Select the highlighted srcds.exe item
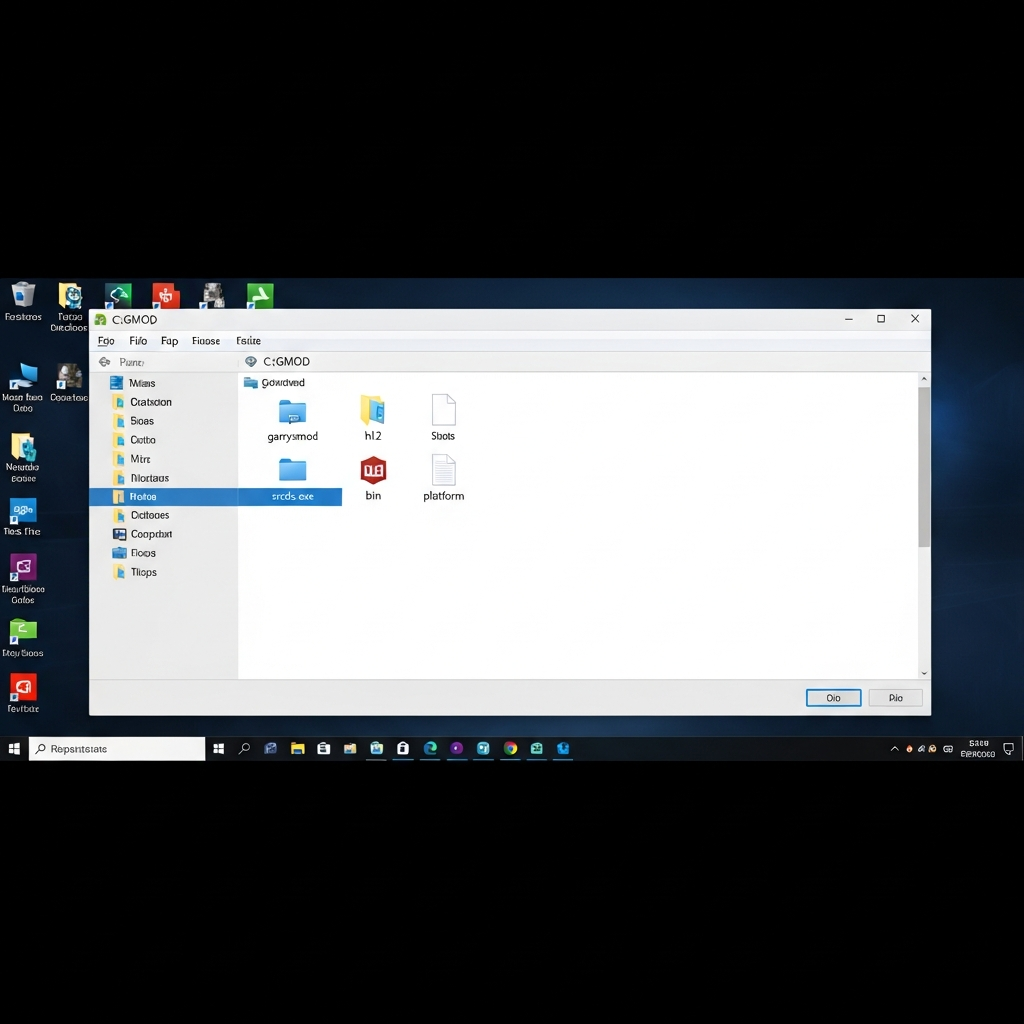Image resolution: width=1024 pixels, height=1024 pixels. click(x=292, y=496)
